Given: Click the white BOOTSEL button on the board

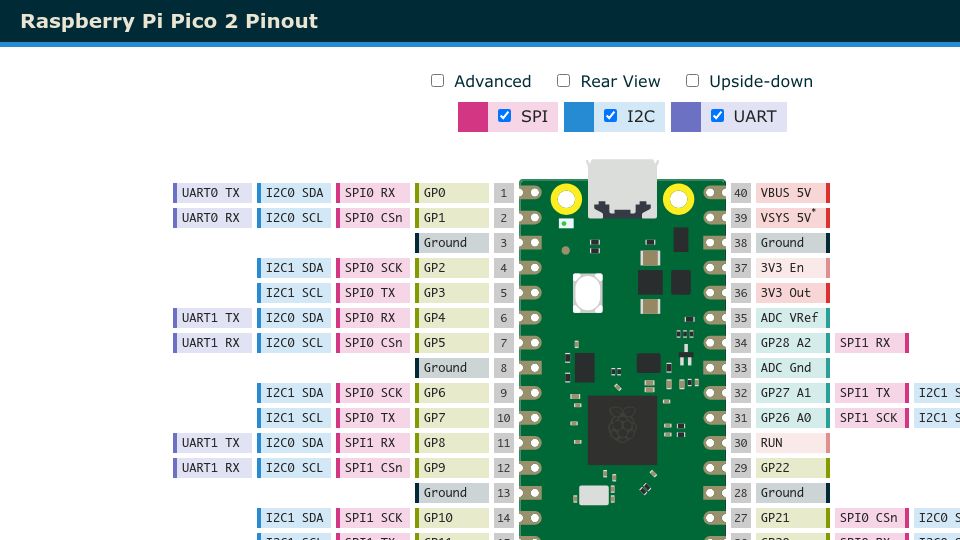Looking at the screenshot, I should (x=588, y=293).
